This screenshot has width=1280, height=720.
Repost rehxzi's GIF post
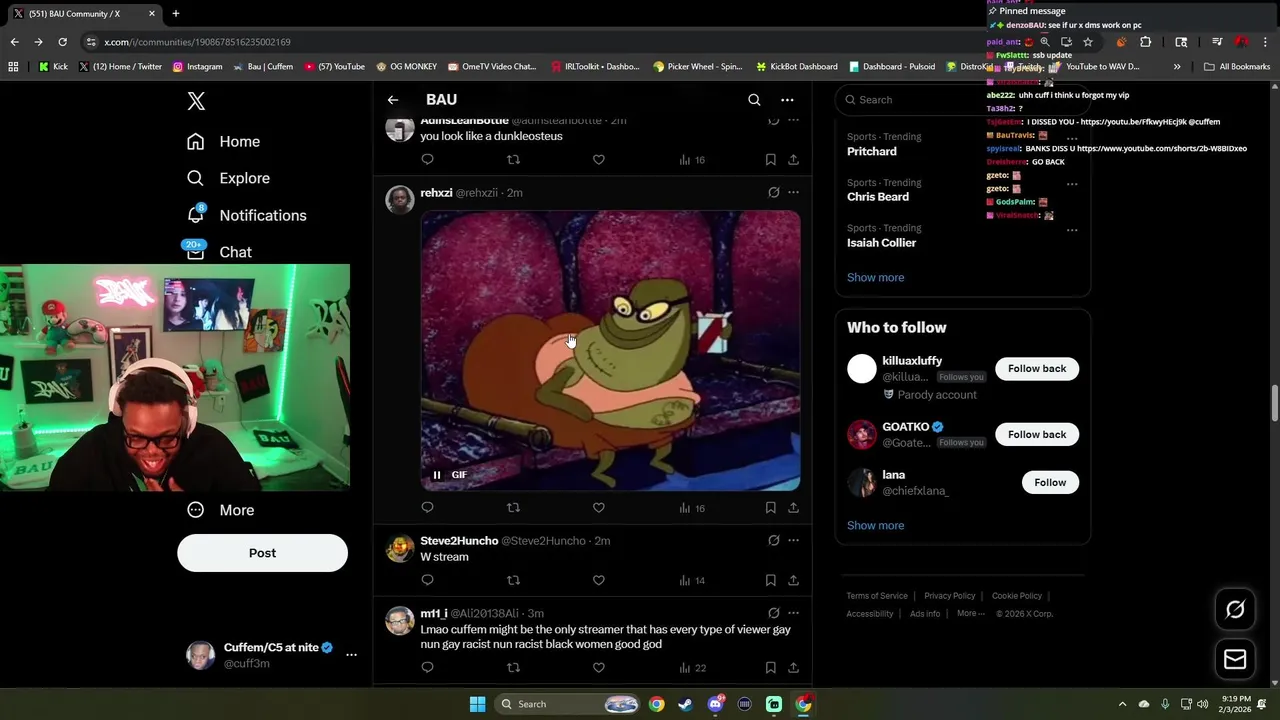click(513, 508)
